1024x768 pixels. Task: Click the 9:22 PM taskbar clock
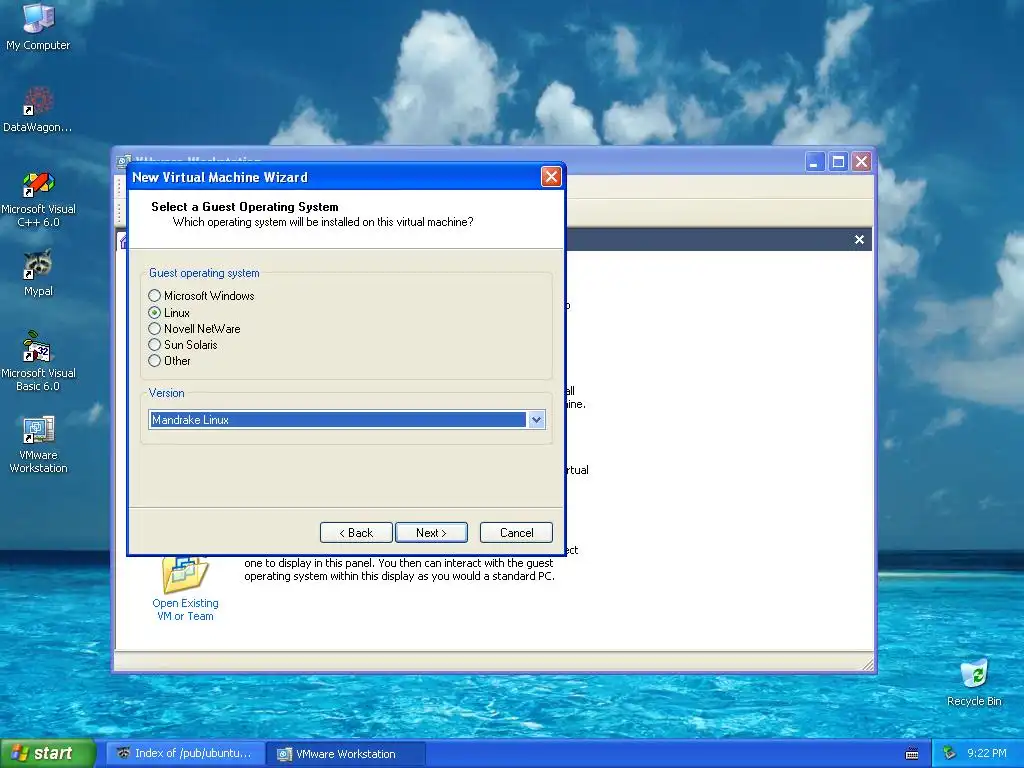click(987, 754)
